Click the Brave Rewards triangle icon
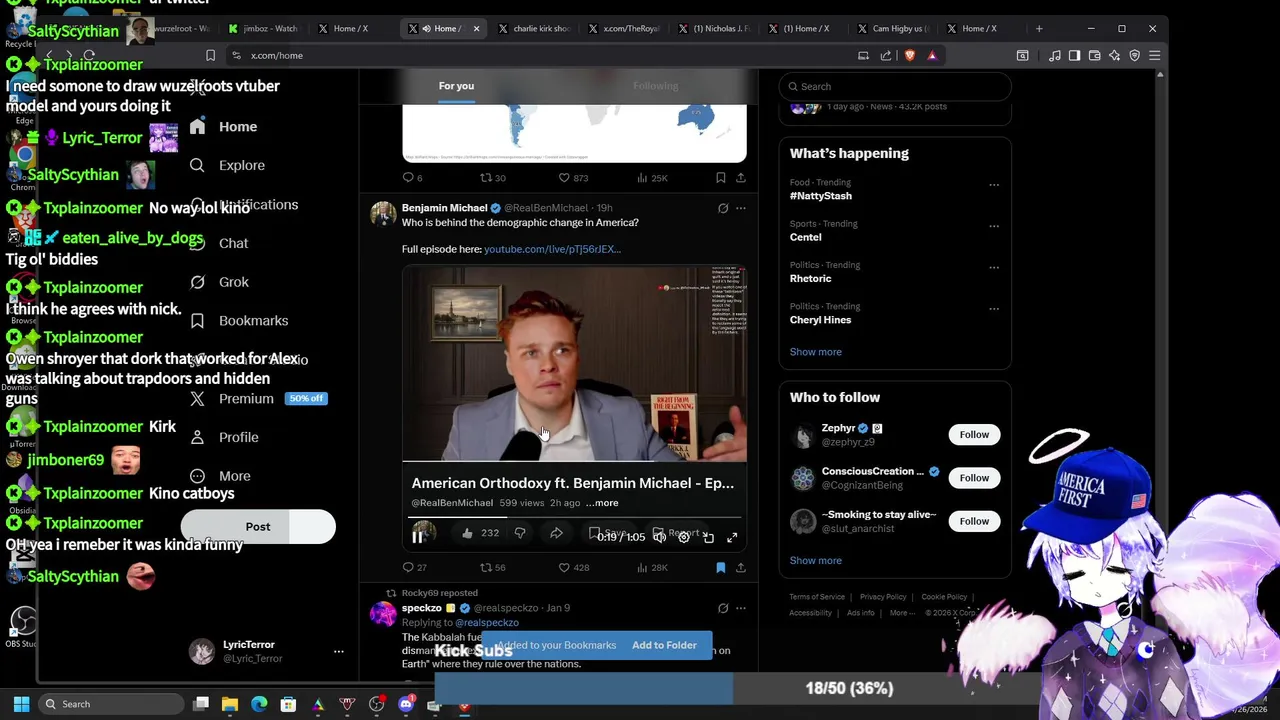1280x720 pixels. click(x=932, y=56)
